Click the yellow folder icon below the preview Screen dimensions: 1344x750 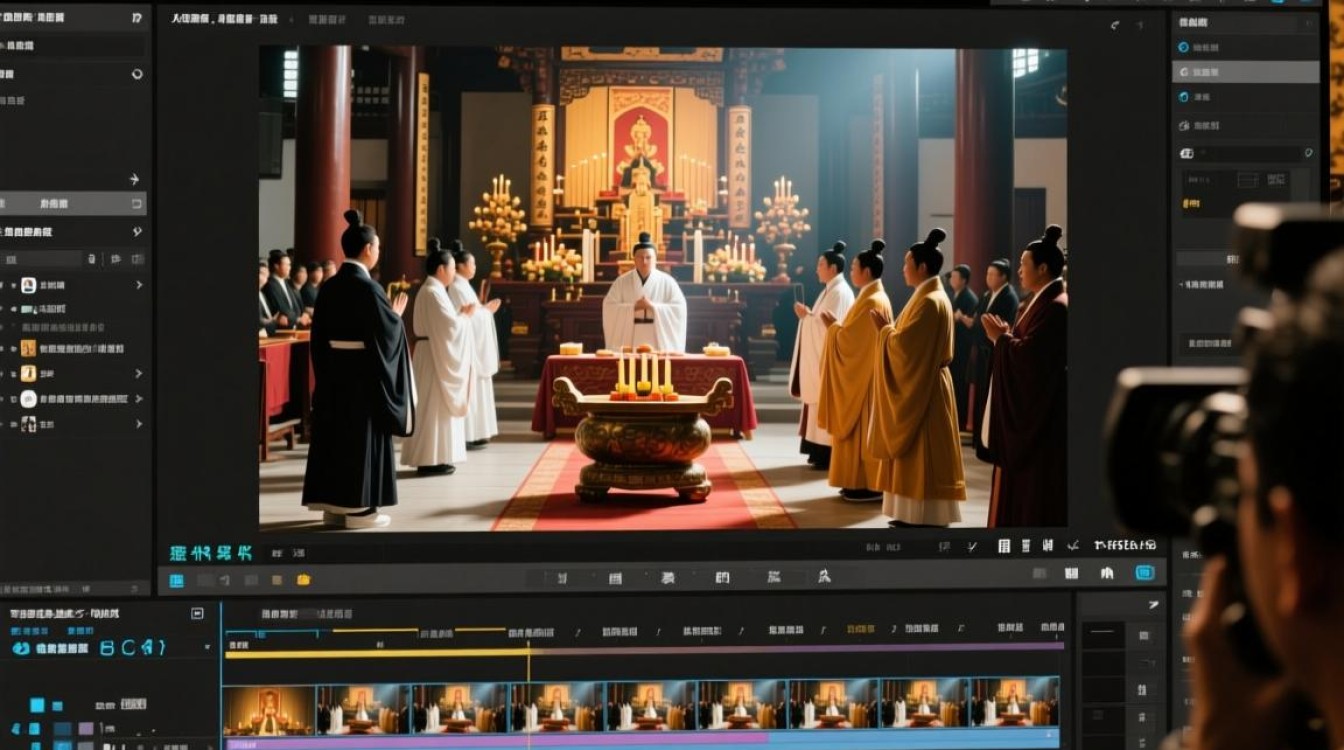click(x=303, y=580)
